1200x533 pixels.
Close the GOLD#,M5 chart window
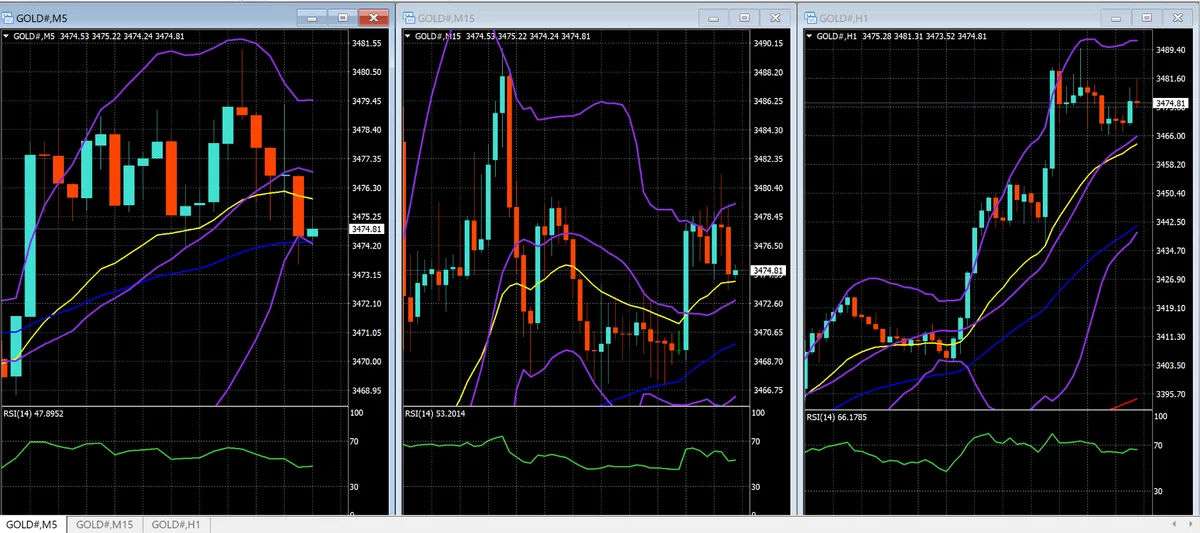click(x=373, y=18)
